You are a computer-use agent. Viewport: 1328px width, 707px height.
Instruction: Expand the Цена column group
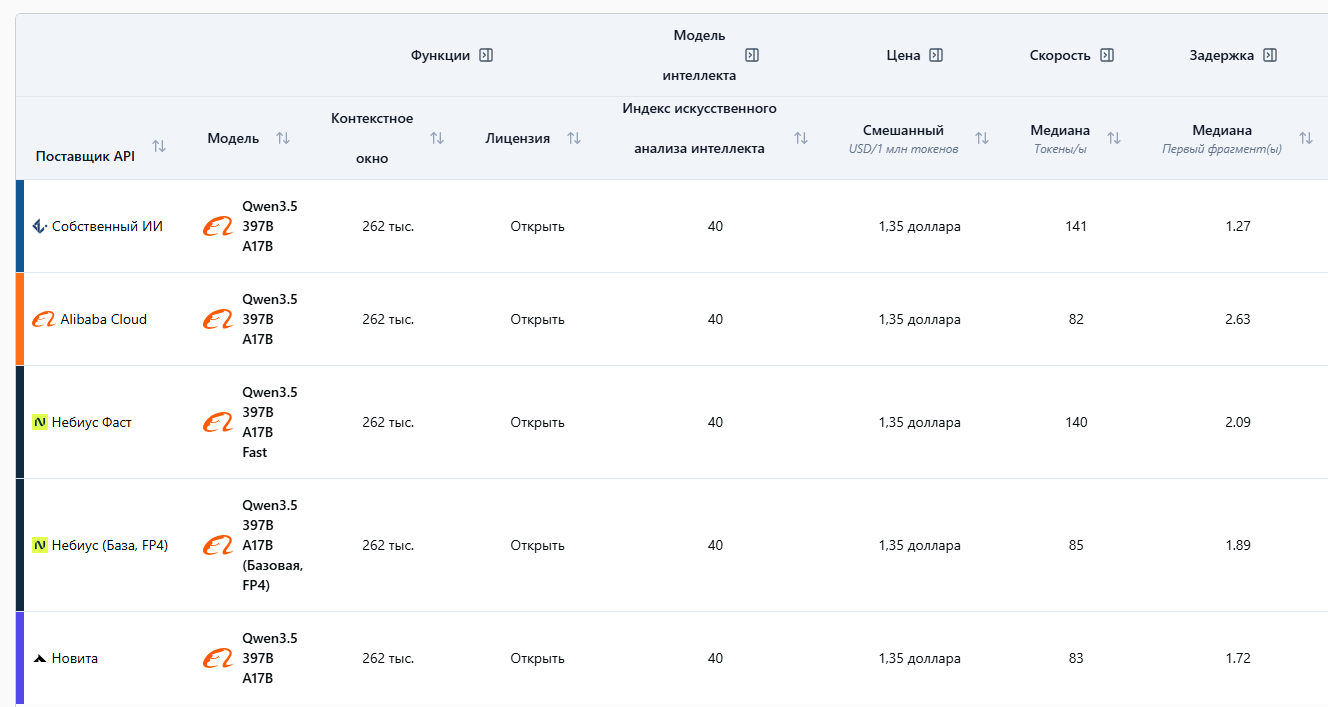coord(936,56)
